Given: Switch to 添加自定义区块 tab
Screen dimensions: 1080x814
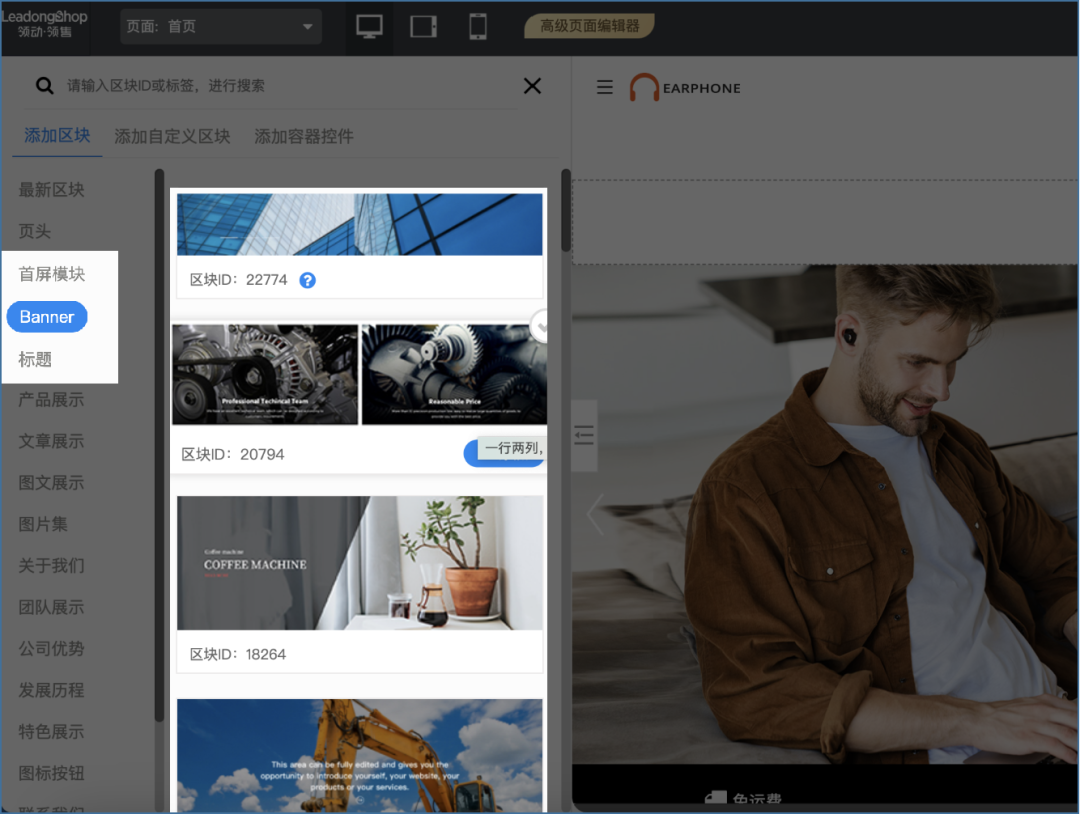Looking at the screenshot, I should 172,136.
